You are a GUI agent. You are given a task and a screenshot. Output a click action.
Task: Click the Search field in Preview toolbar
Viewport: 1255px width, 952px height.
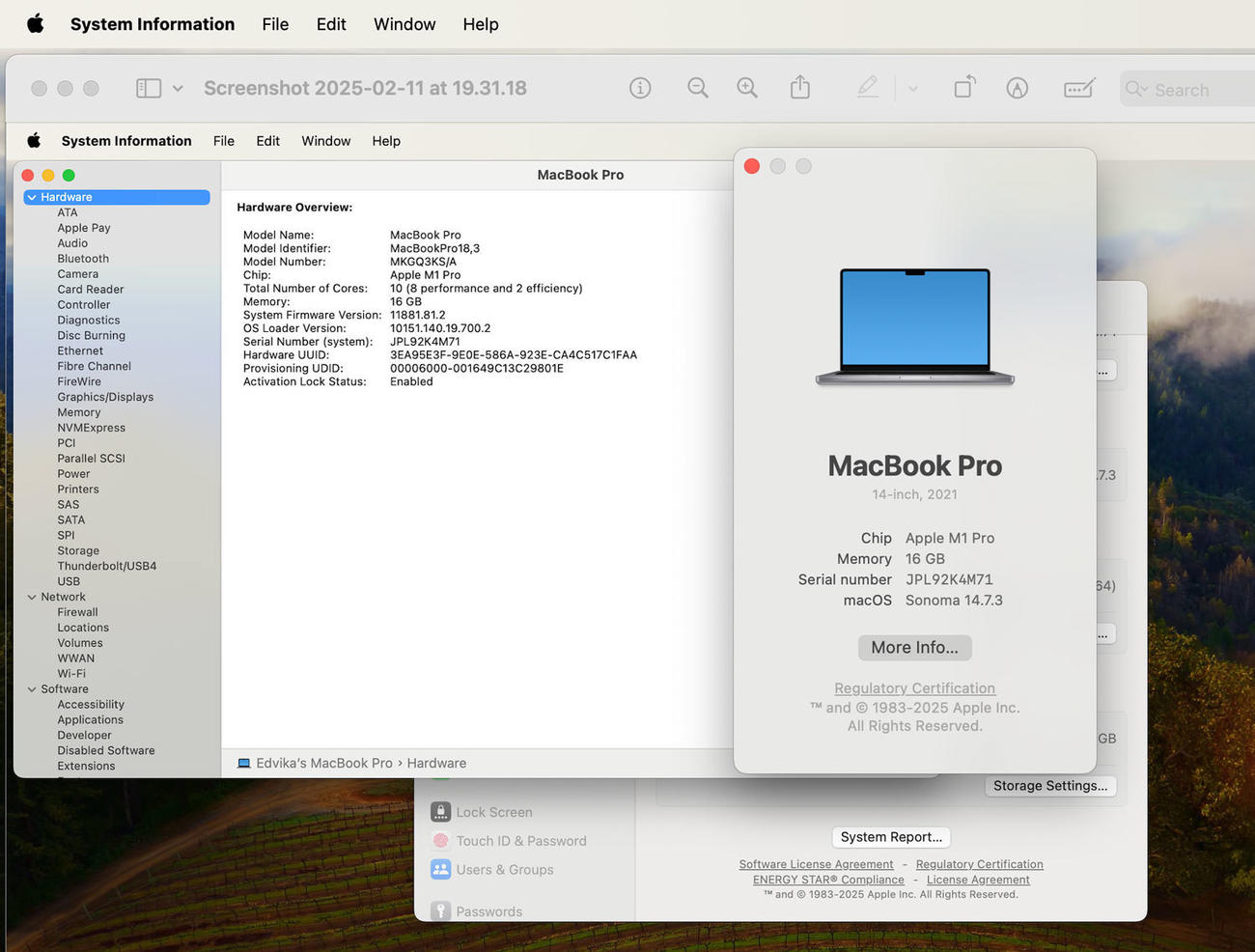[x=1187, y=89]
